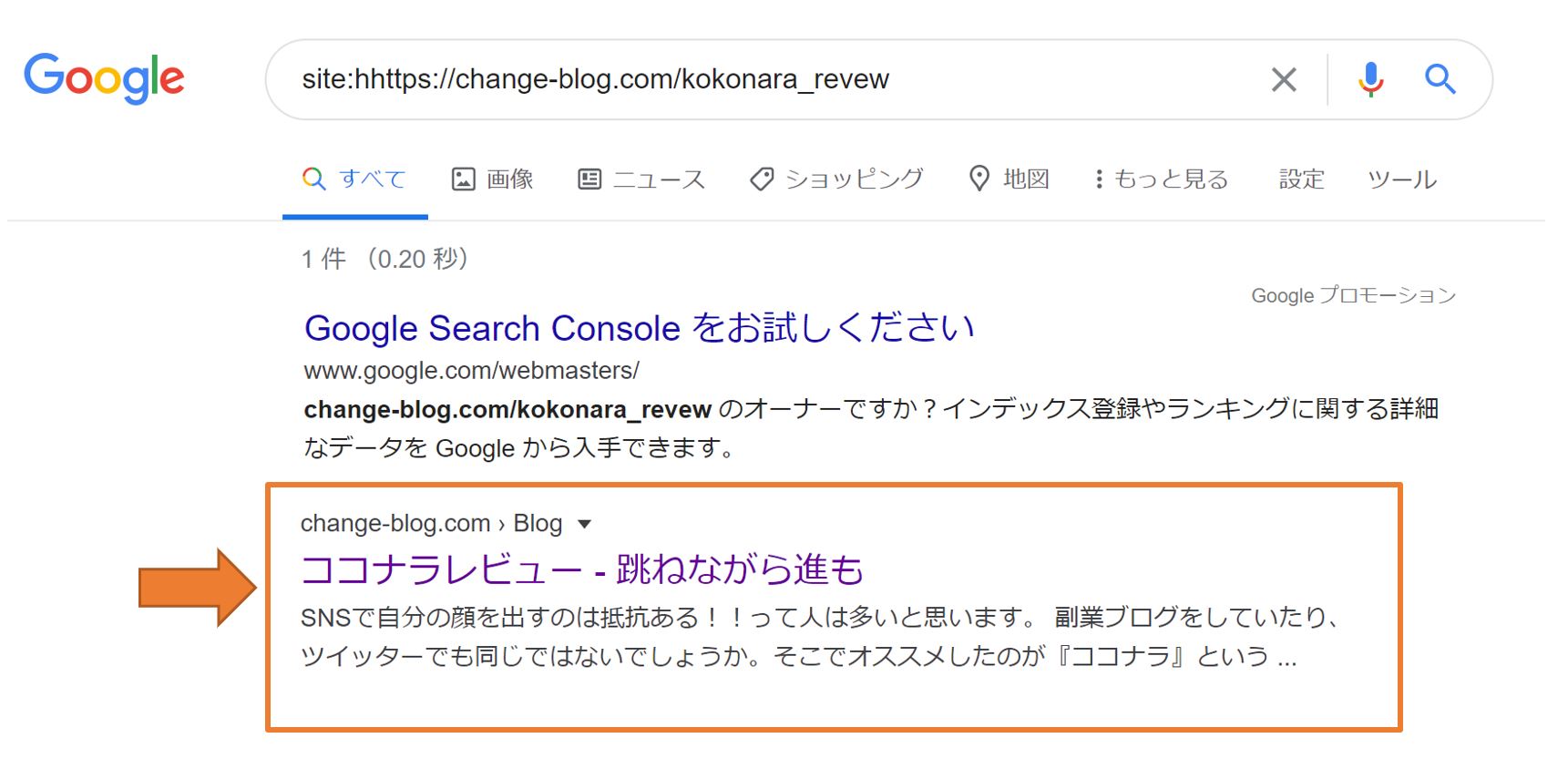Activate the voice search microphone icon
Screen dimensions: 1568x779
point(1368,79)
